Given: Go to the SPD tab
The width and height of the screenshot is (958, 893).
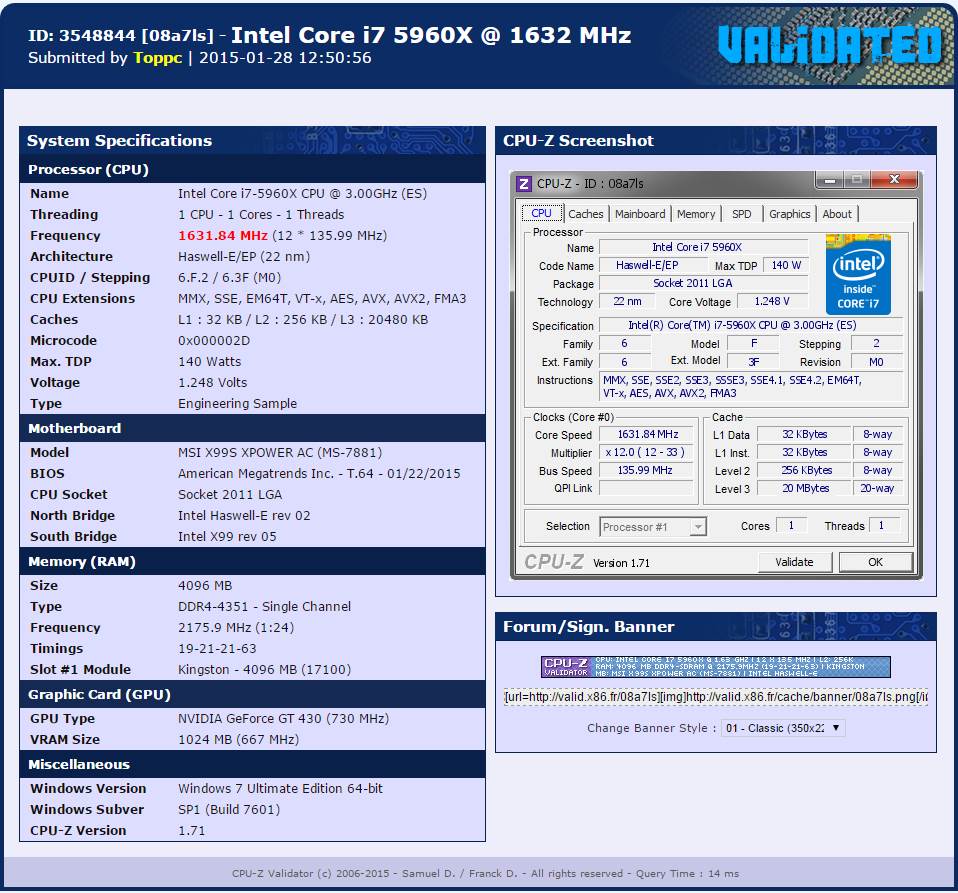Looking at the screenshot, I should [x=741, y=214].
